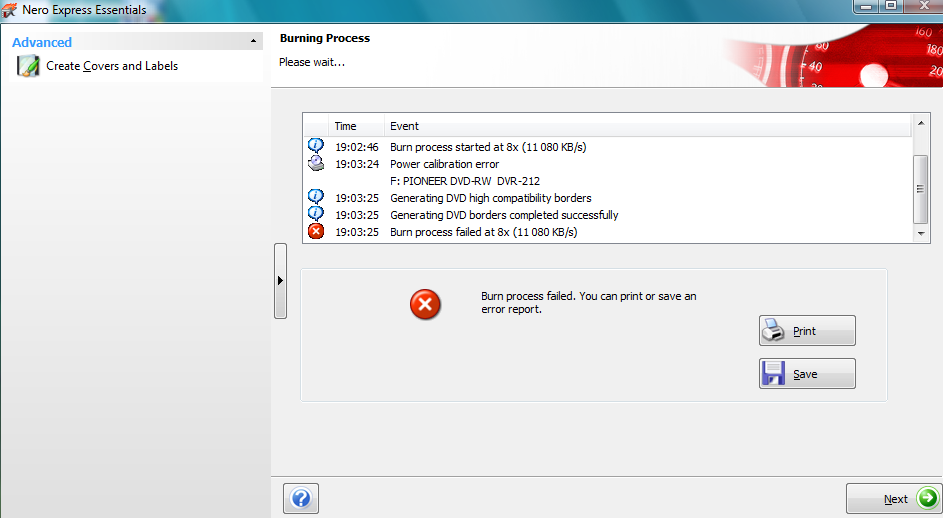
Task: Click the floppy disk icon on the Save button
Action: click(x=773, y=373)
